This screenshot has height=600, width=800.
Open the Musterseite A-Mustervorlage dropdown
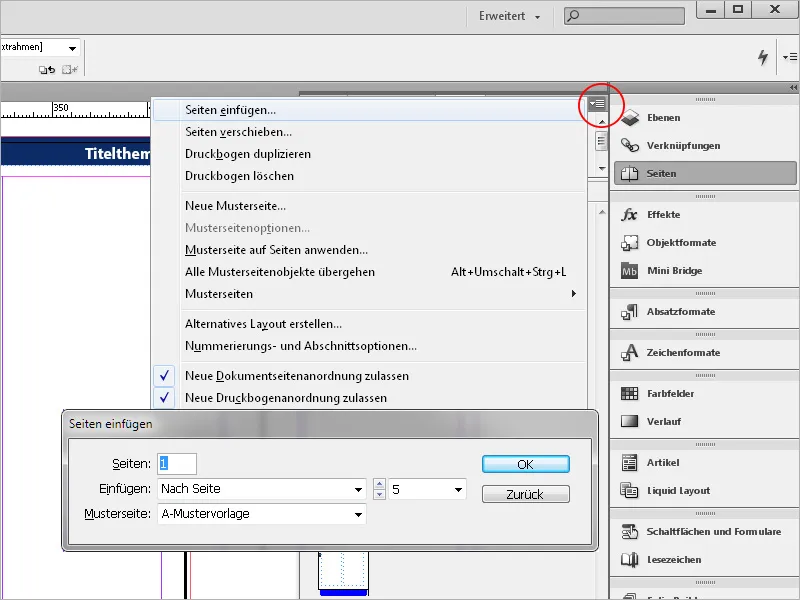262,514
